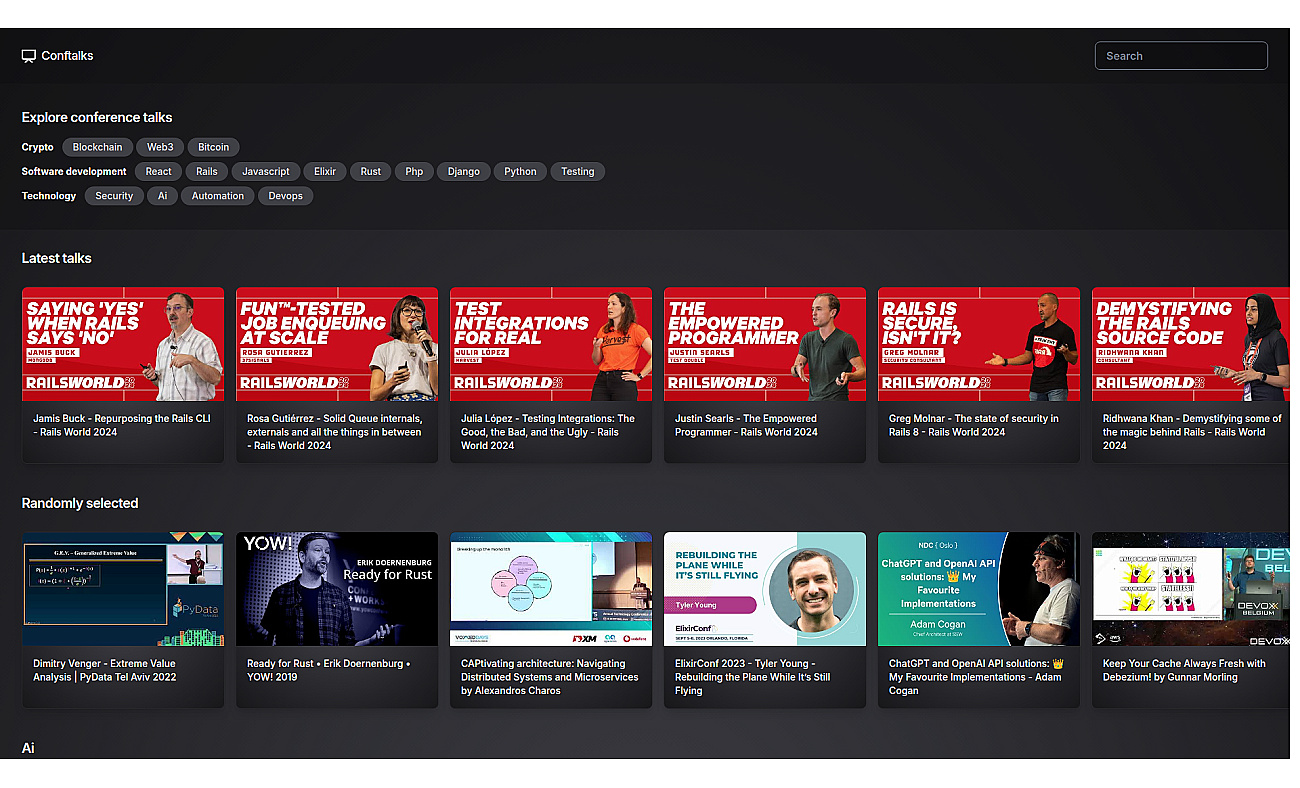Open the Testing tag
The height and width of the screenshot is (788, 1300).
(x=577, y=172)
